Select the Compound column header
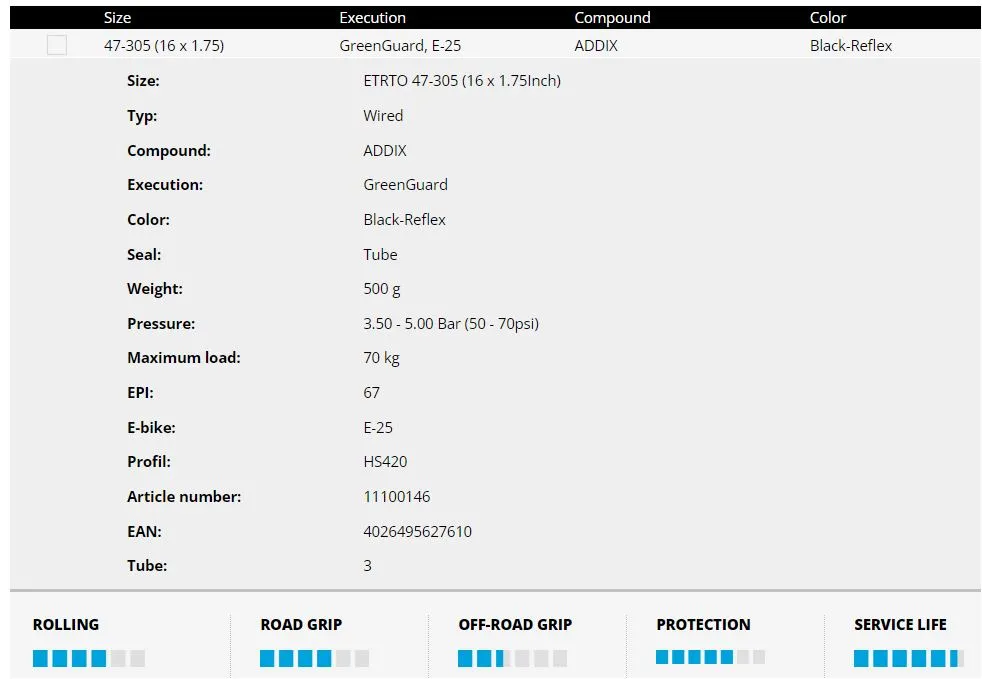The height and width of the screenshot is (679, 982). [x=612, y=18]
